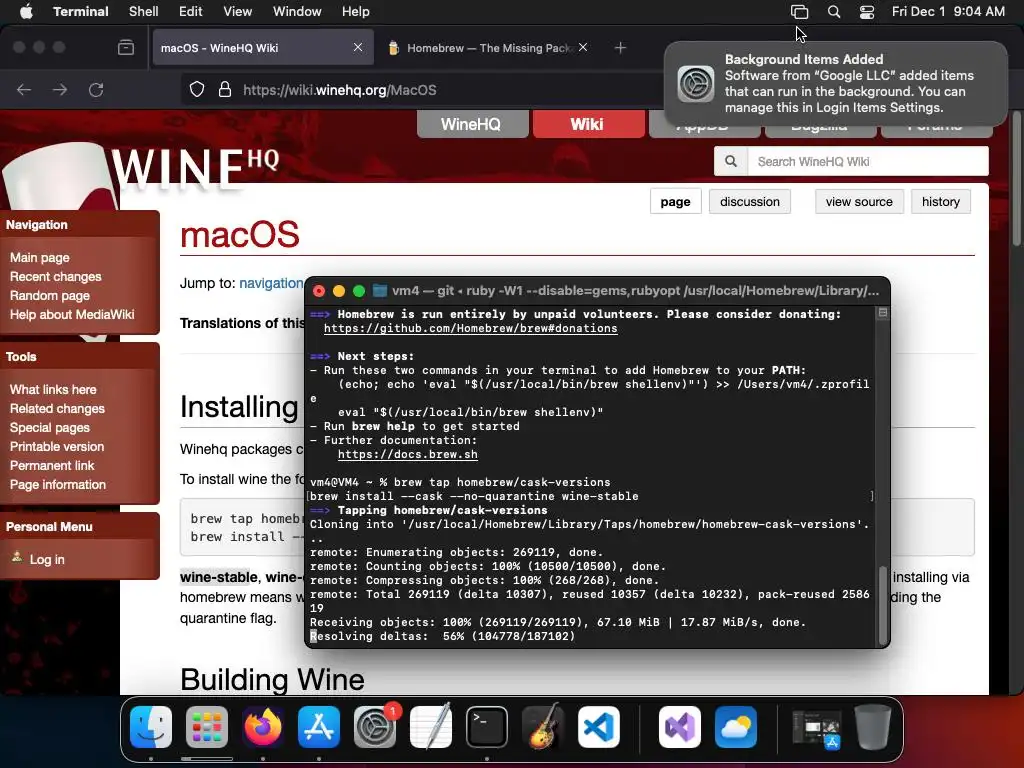Open Printable version link
Screen dimensions: 1024x768
click(x=57, y=446)
